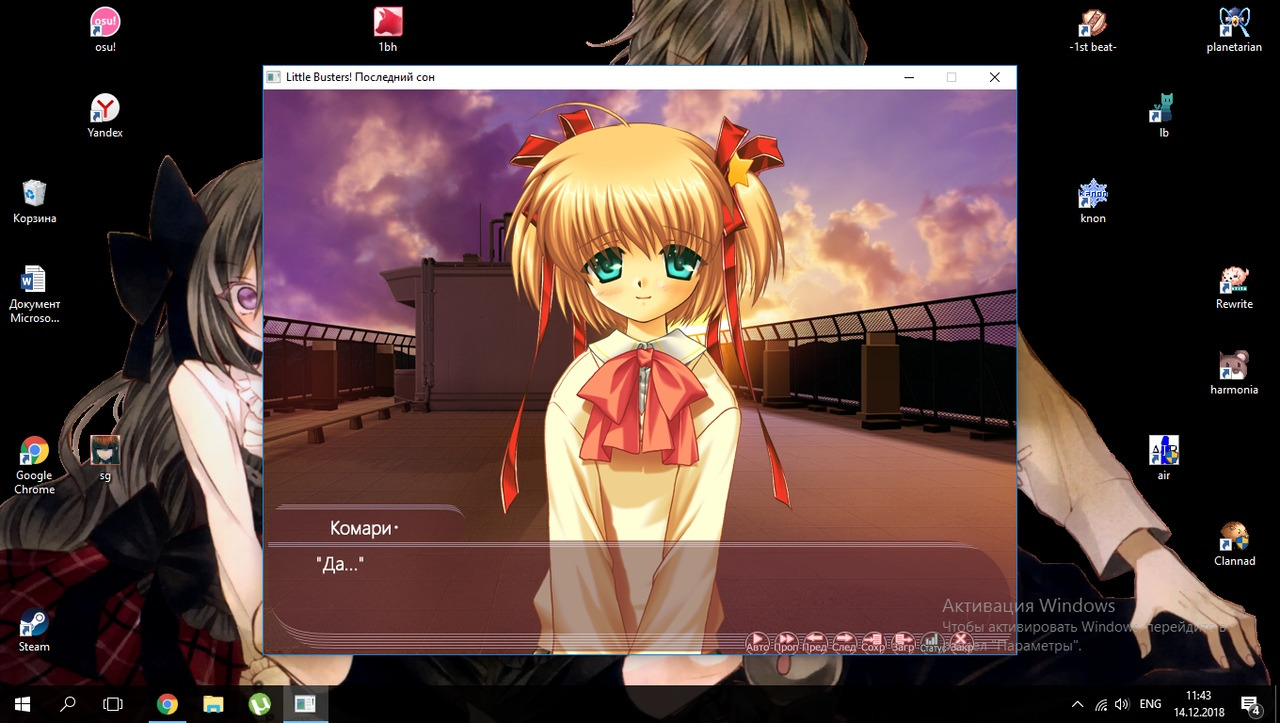This screenshot has width=1280, height=723.
Task: Go back with the Пред arrow
Action: pyautogui.click(x=815, y=640)
